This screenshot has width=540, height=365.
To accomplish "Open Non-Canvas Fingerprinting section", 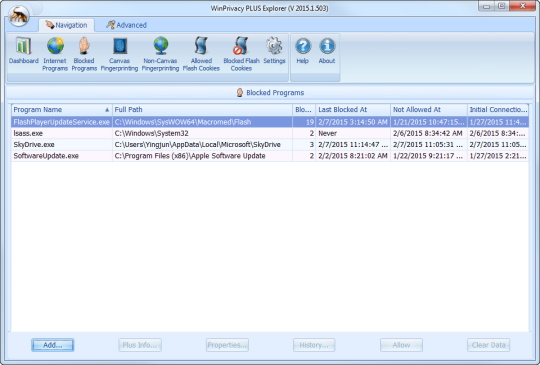I will click(x=160, y=54).
